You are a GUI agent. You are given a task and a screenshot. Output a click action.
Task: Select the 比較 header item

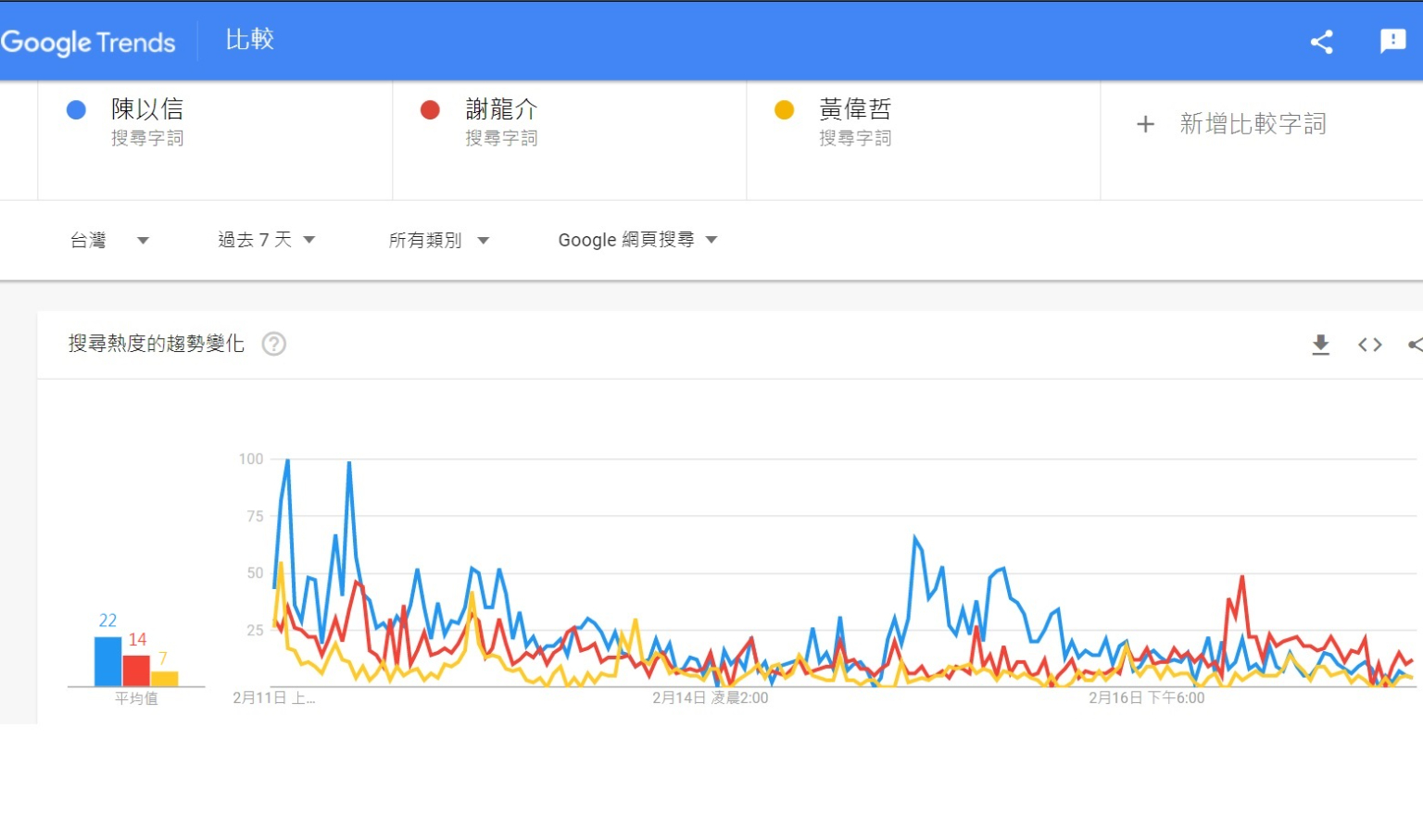[x=249, y=40]
